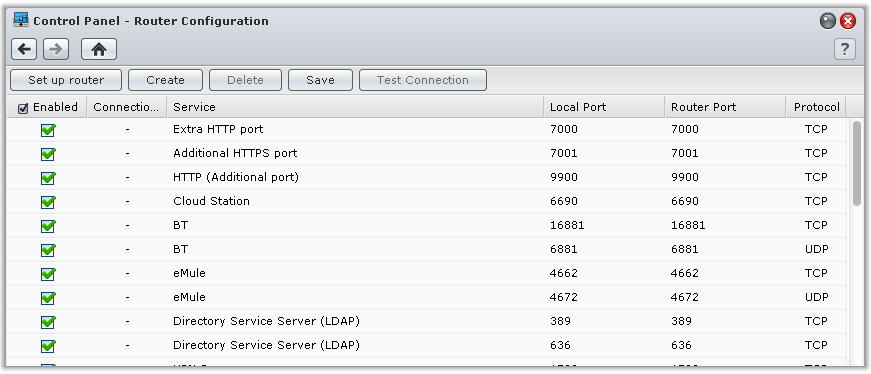Click the Save button
The height and width of the screenshot is (374, 871).
coord(321,80)
